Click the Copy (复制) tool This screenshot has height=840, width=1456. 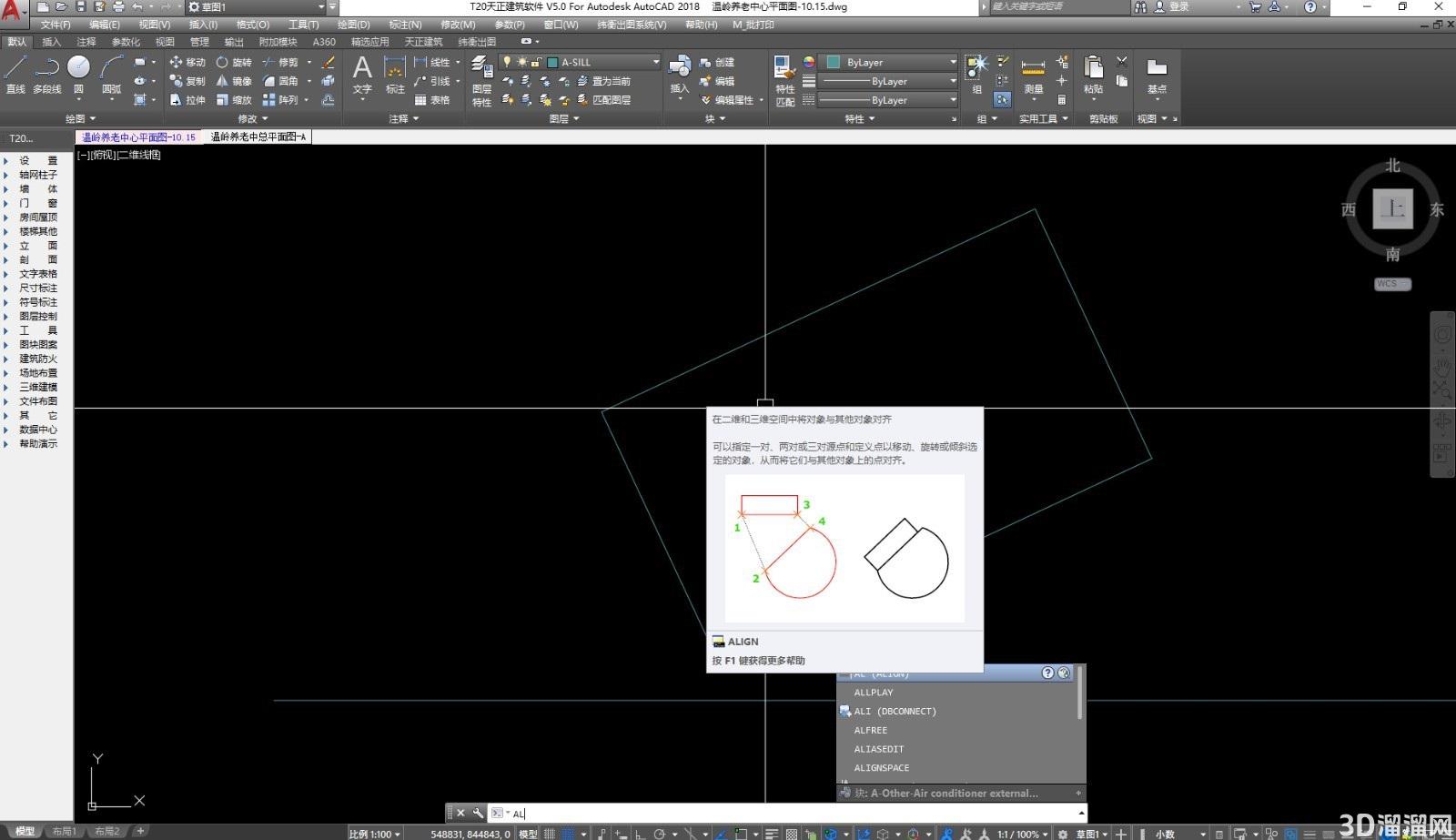click(187, 81)
